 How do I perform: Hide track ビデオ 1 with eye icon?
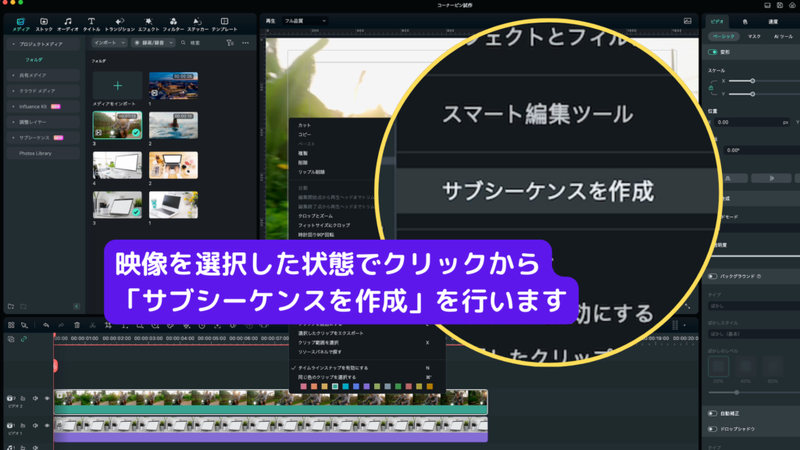click(47, 425)
